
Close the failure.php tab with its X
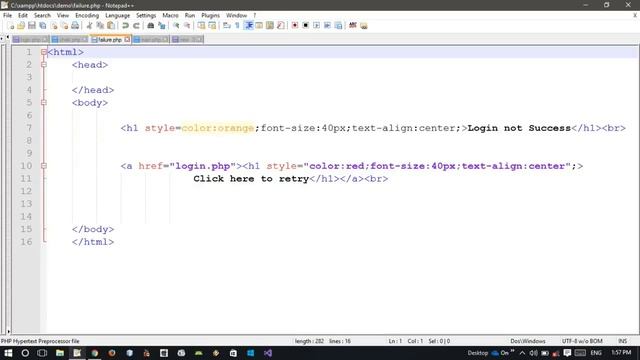[127, 40]
